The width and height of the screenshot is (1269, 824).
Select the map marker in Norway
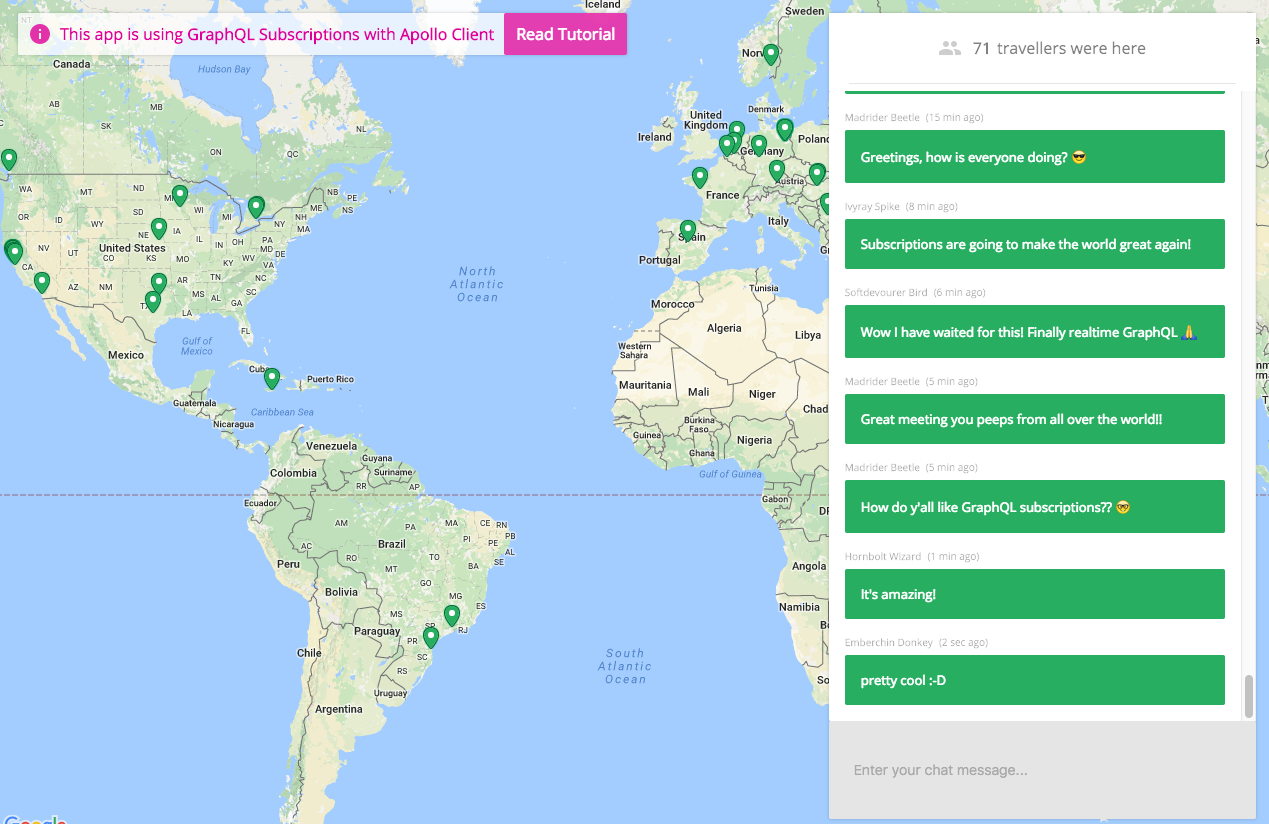click(x=770, y=55)
